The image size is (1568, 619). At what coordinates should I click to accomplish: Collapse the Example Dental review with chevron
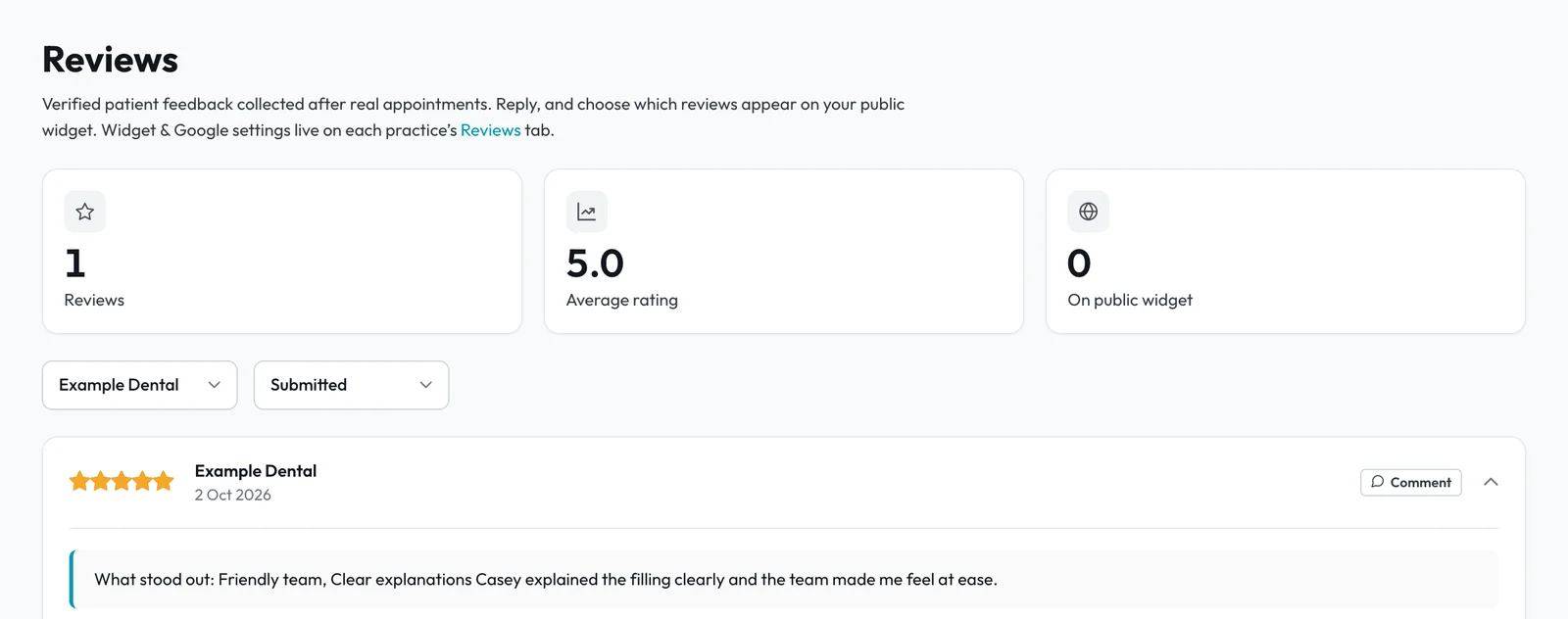coord(1491,482)
